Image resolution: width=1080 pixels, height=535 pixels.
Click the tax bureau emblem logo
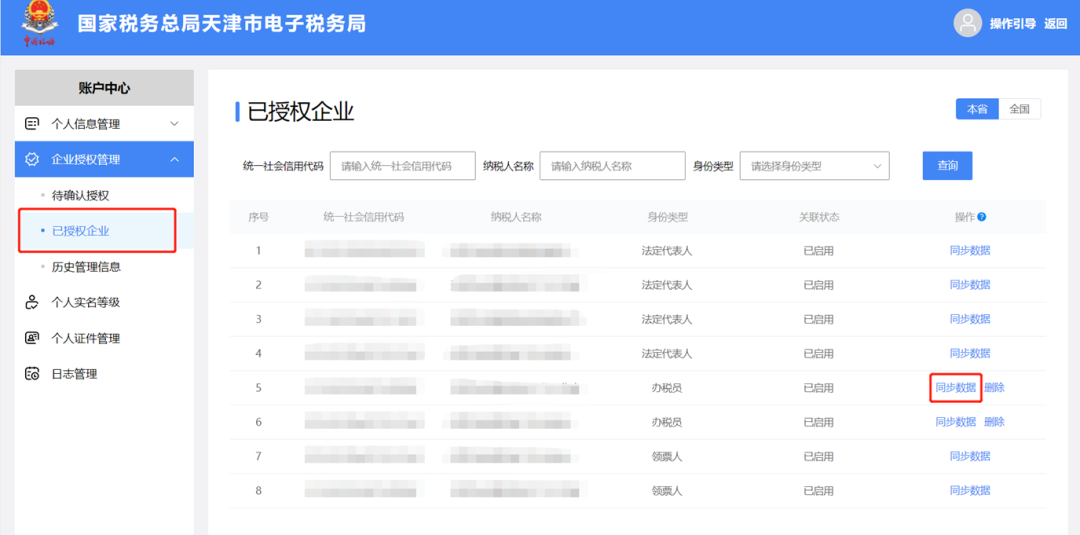click(40, 24)
